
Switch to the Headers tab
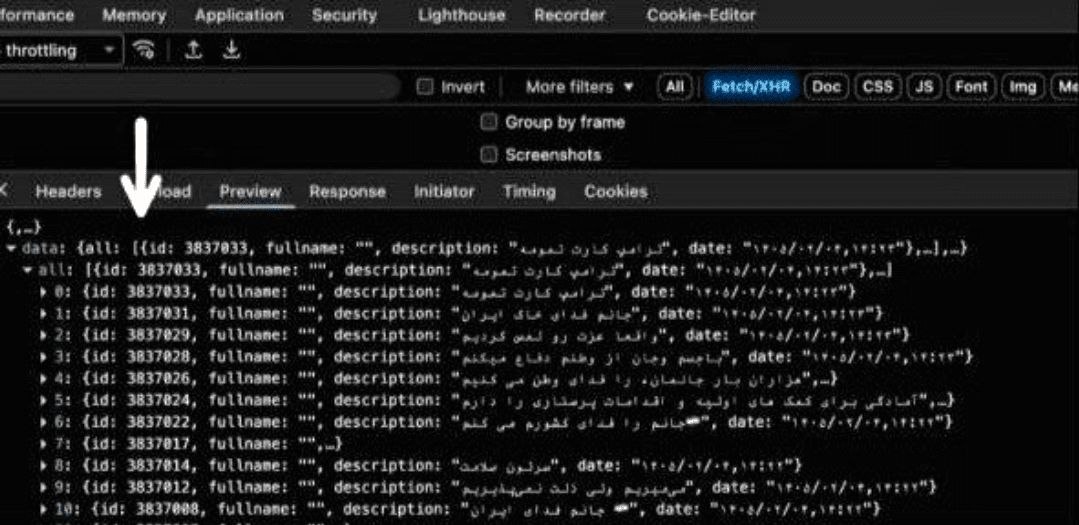click(68, 191)
